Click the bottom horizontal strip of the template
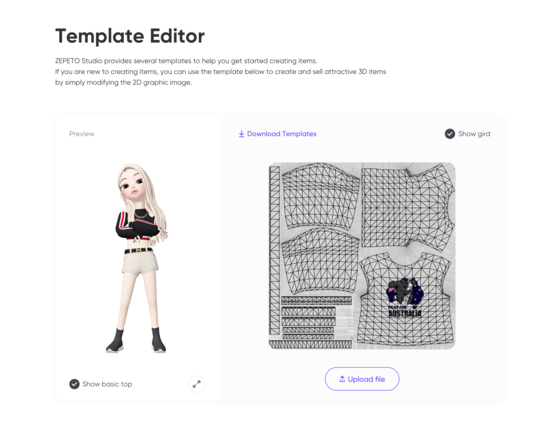Viewport: 560px width, 436px height. (x=311, y=344)
